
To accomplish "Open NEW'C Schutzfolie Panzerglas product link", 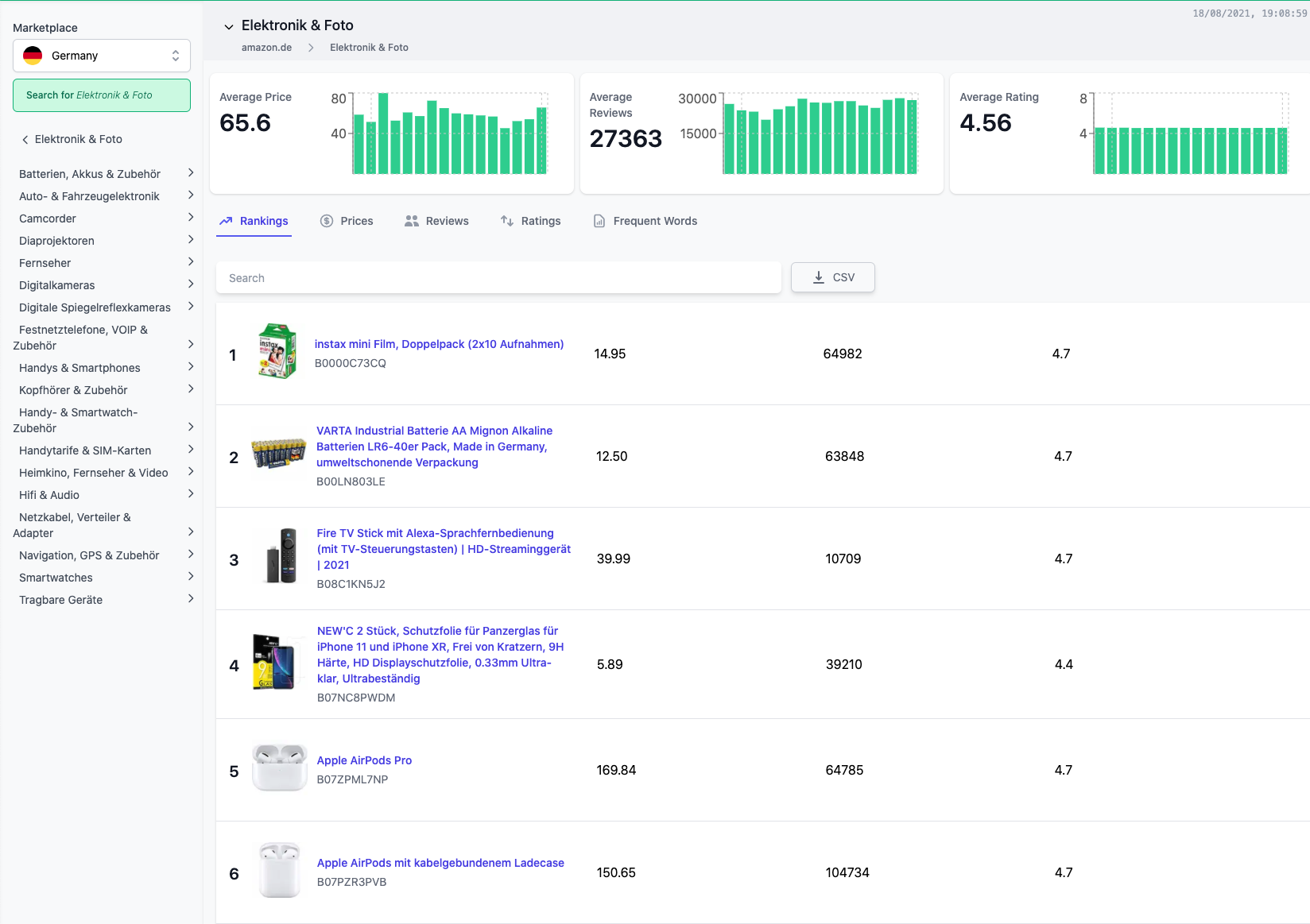I will pyautogui.click(x=440, y=655).
